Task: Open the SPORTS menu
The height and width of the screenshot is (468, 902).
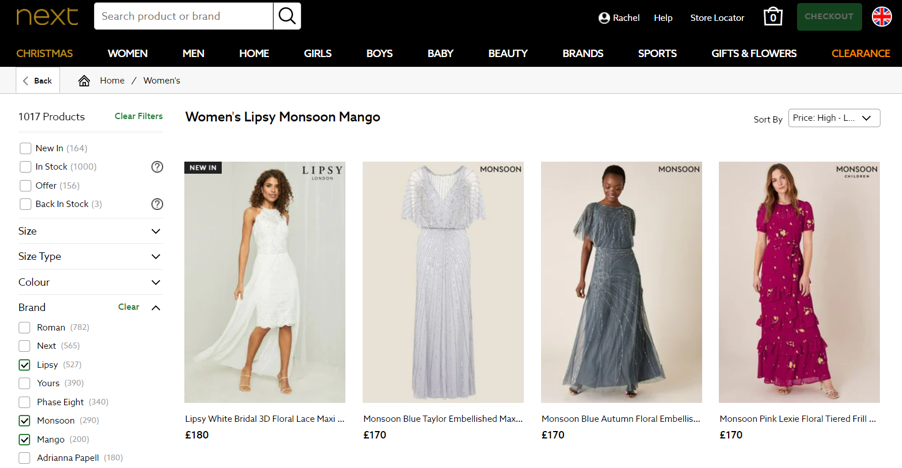Action: (x=658, y=53)
